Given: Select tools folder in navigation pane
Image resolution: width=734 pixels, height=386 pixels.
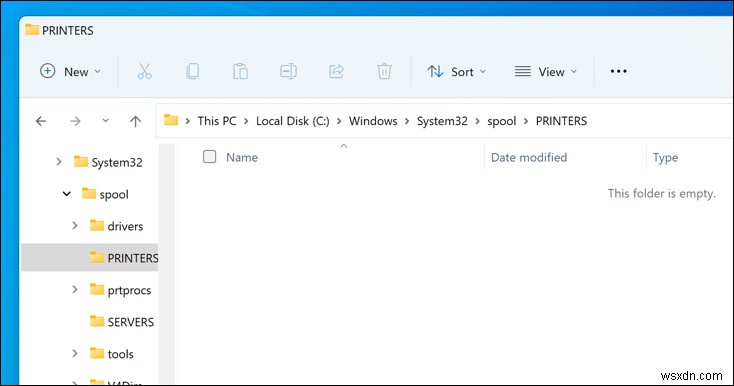Looking at the screenshot, I should (x=111, y=354).
